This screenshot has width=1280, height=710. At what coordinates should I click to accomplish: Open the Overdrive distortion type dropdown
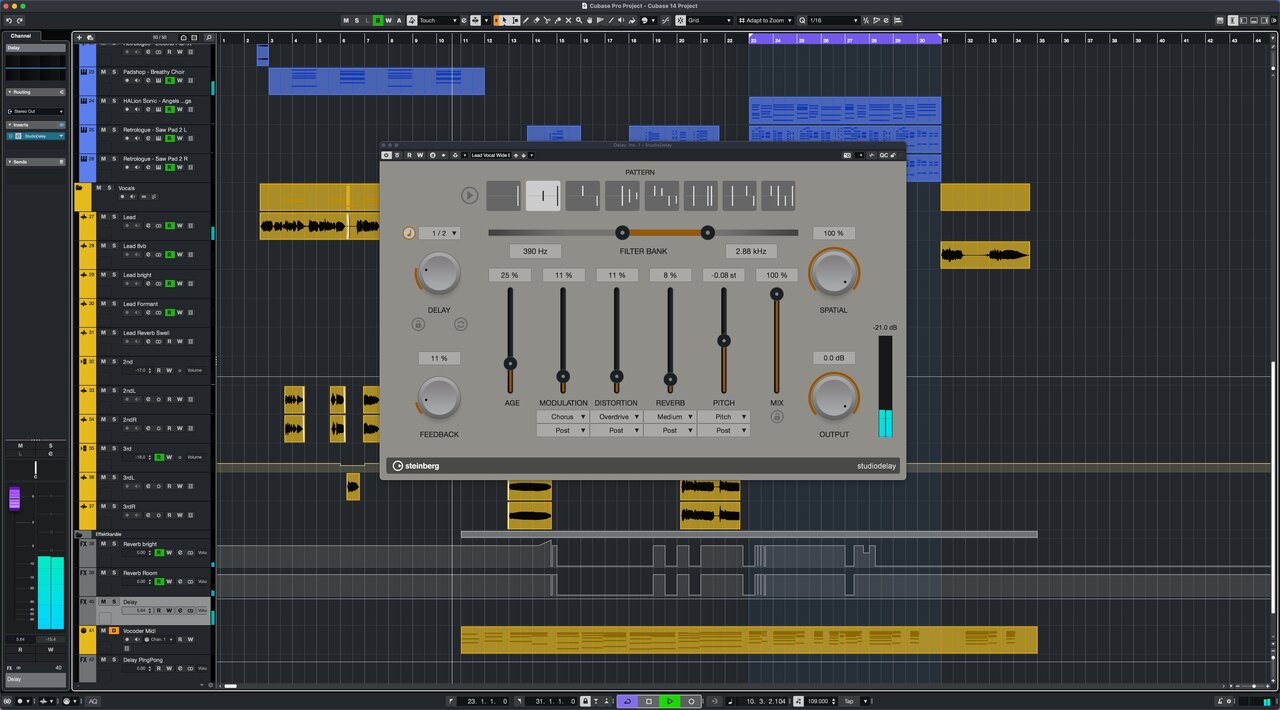pyautogui.click(x=617, y=416)
